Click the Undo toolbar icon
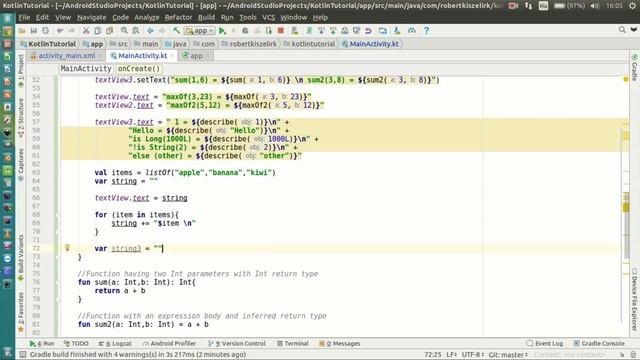Screen dimensions: 640x360 coord(60,31)
